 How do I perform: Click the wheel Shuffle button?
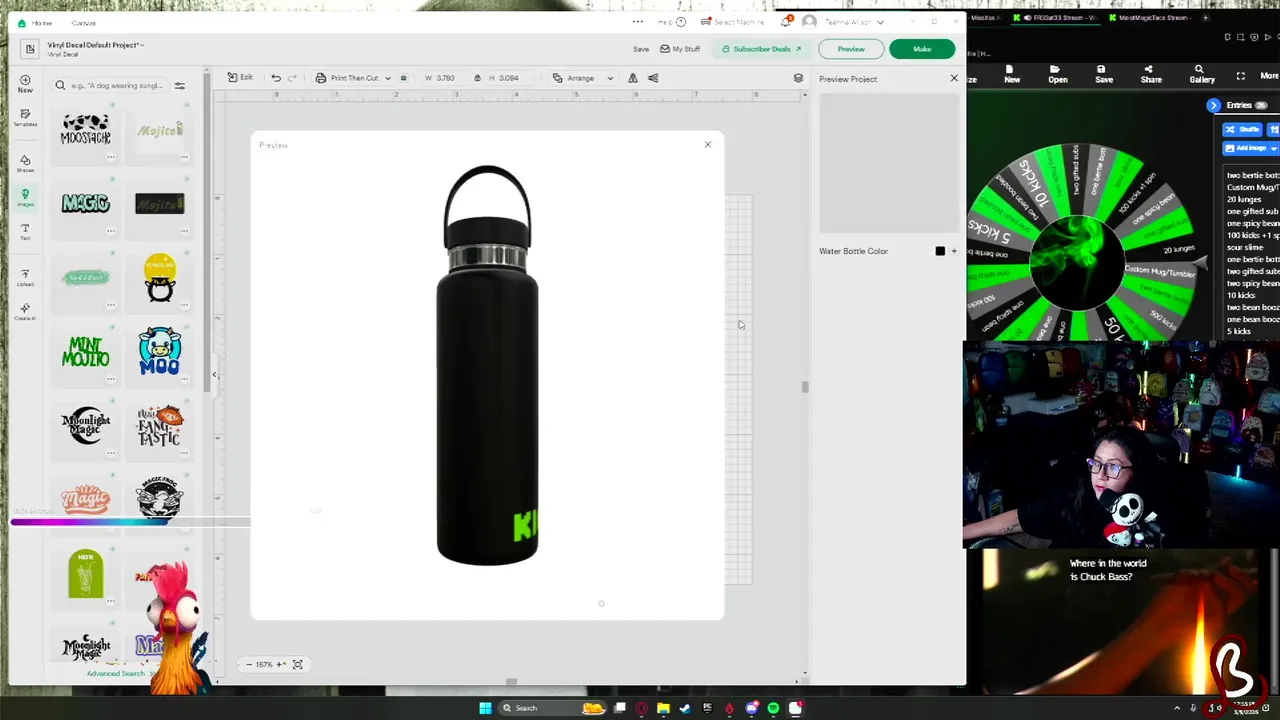click(1243, 129)
